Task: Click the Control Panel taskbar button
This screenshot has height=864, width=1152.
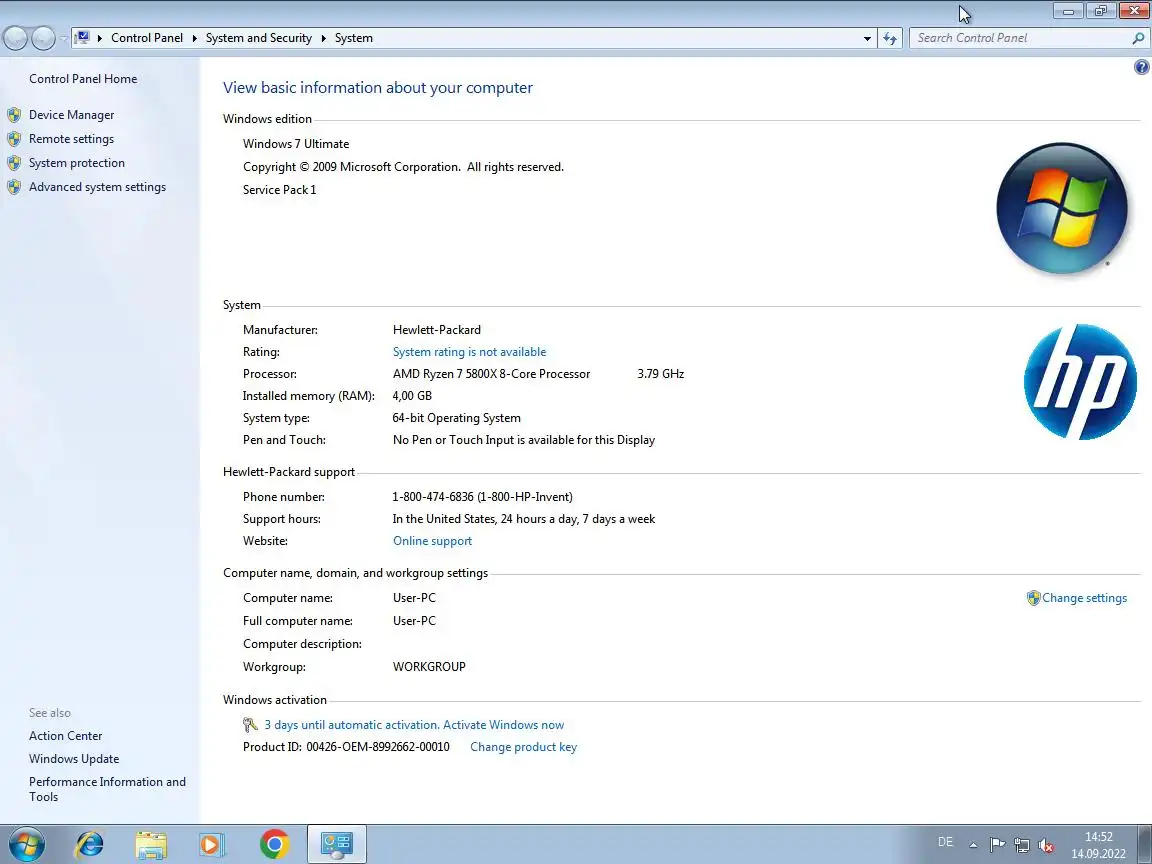Action: click(336, 844)
